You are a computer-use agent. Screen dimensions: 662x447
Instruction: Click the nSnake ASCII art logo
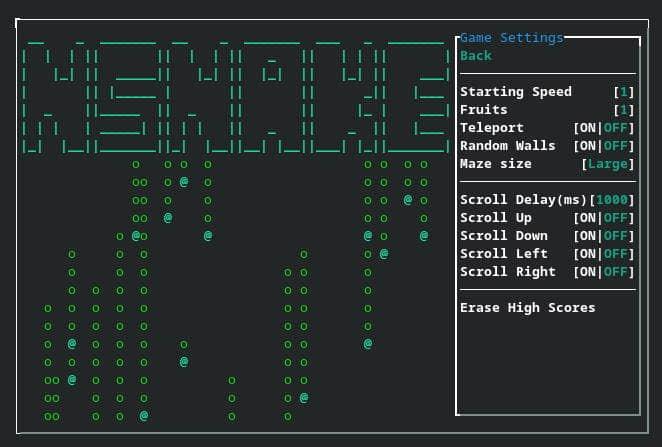point(235,97)
